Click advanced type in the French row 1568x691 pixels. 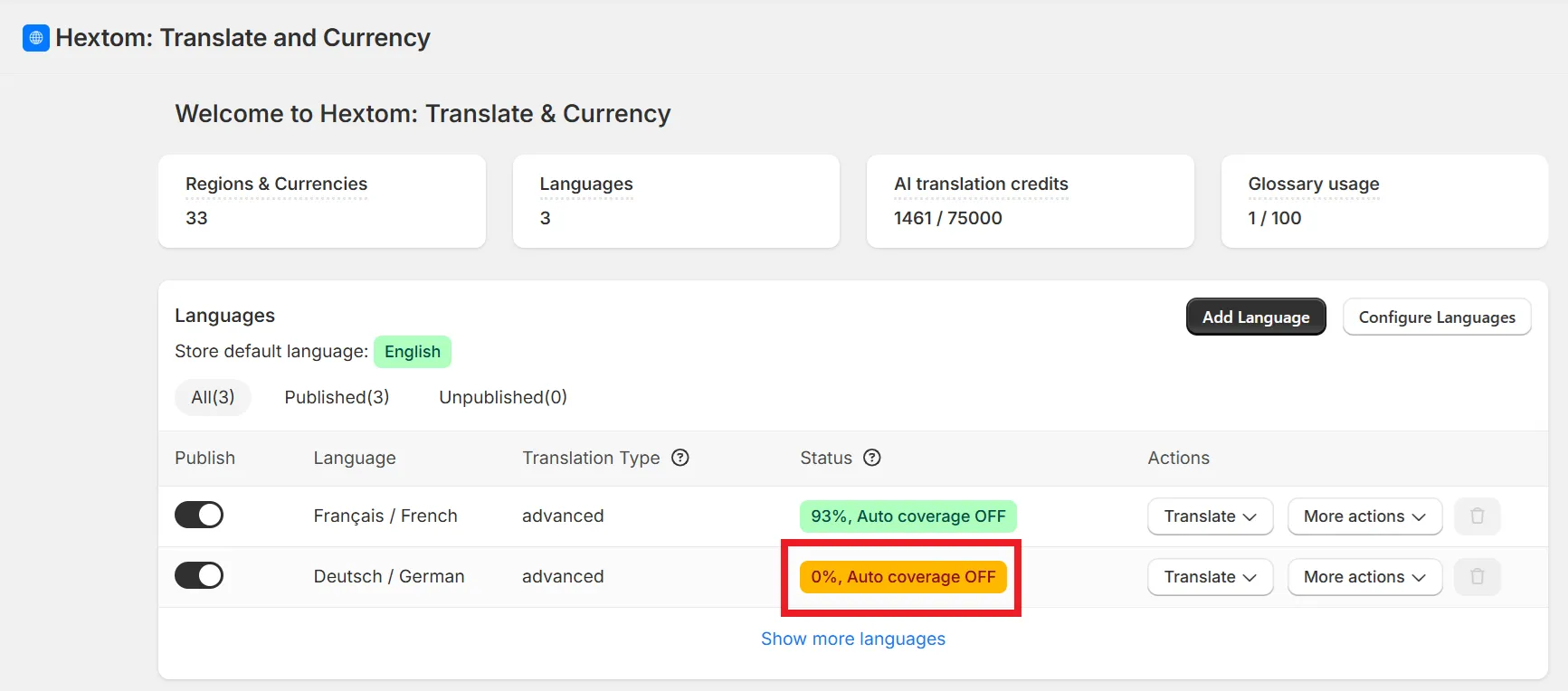tap(563, 516)
